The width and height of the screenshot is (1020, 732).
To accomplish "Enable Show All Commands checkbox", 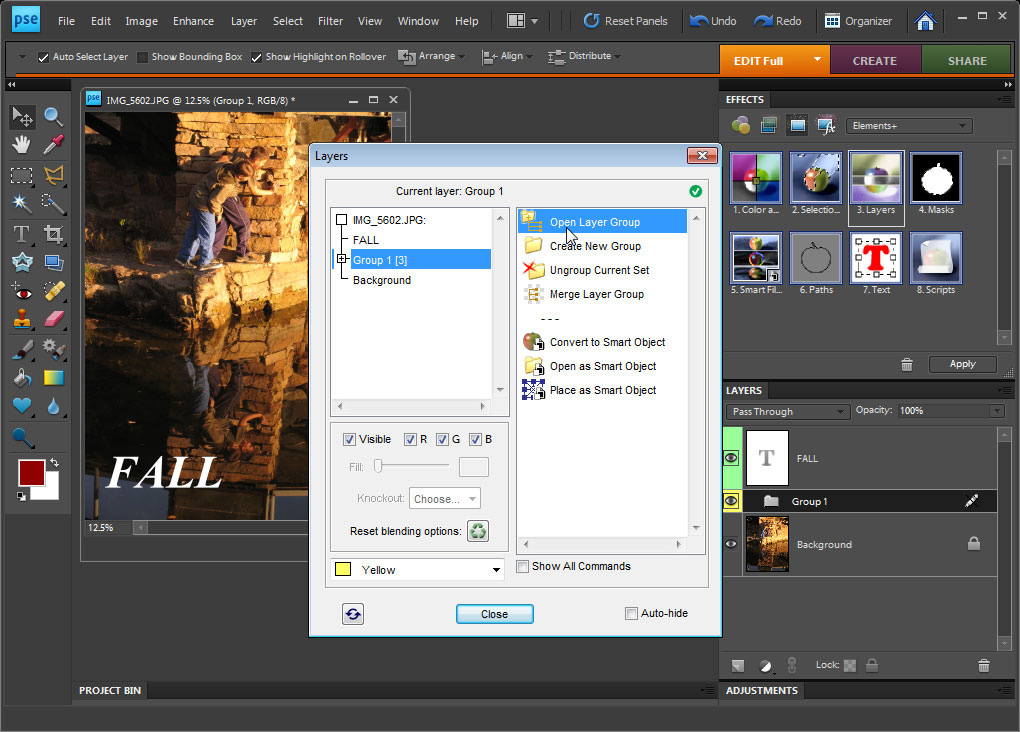I will click(x=523, y=567).
